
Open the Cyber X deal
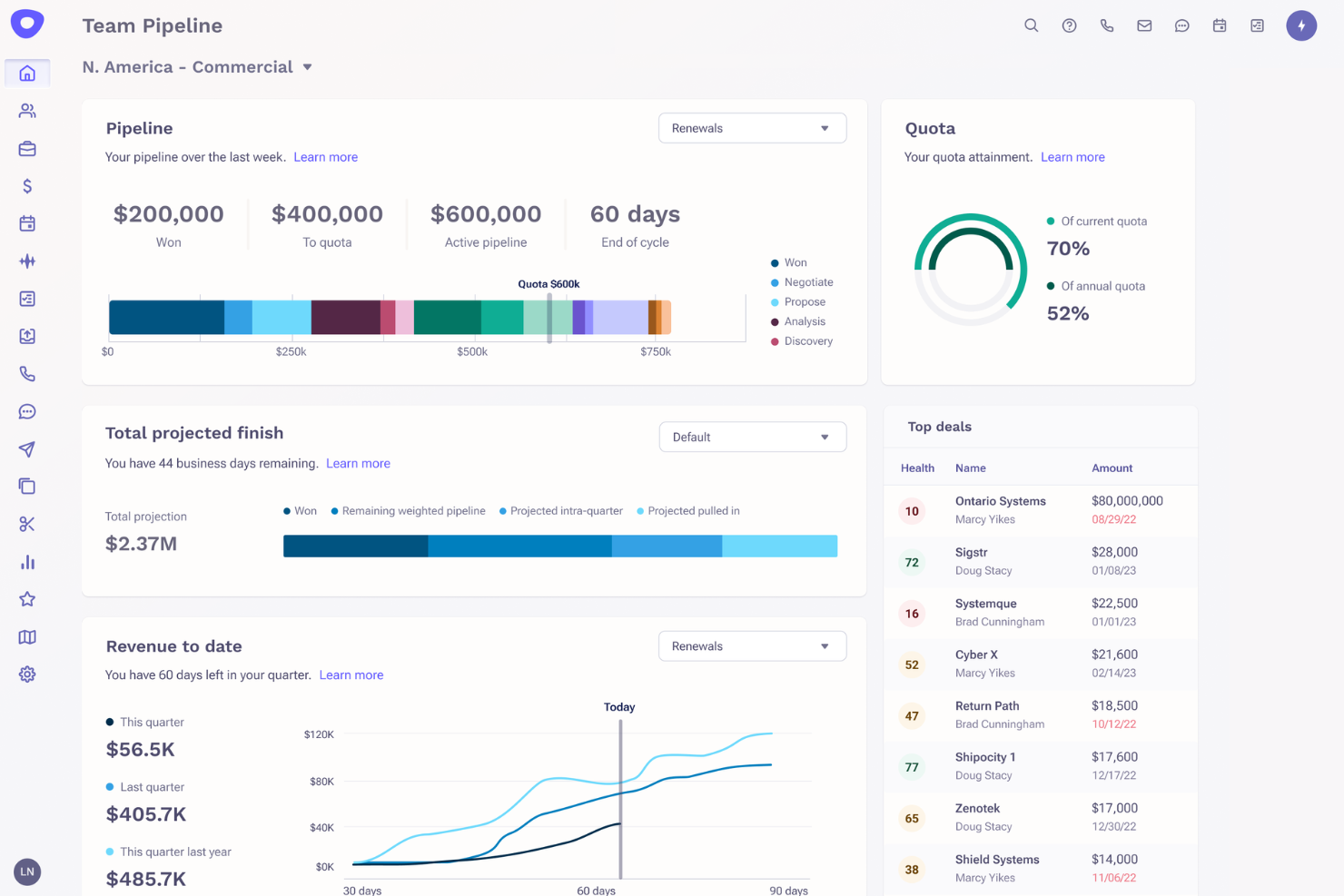[x=1040, y=664]
